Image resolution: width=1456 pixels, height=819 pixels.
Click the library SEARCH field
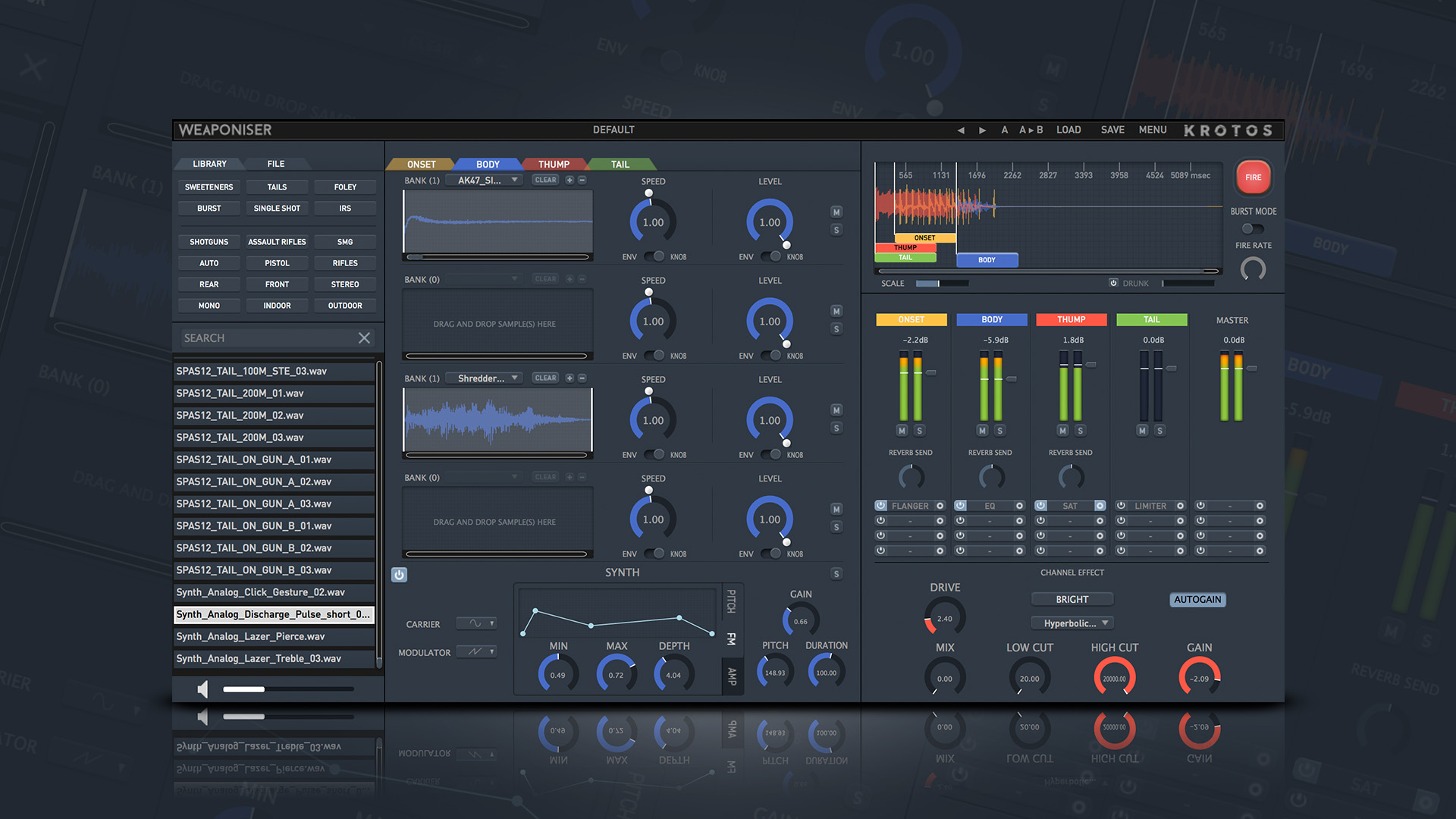tap(267, 338)
